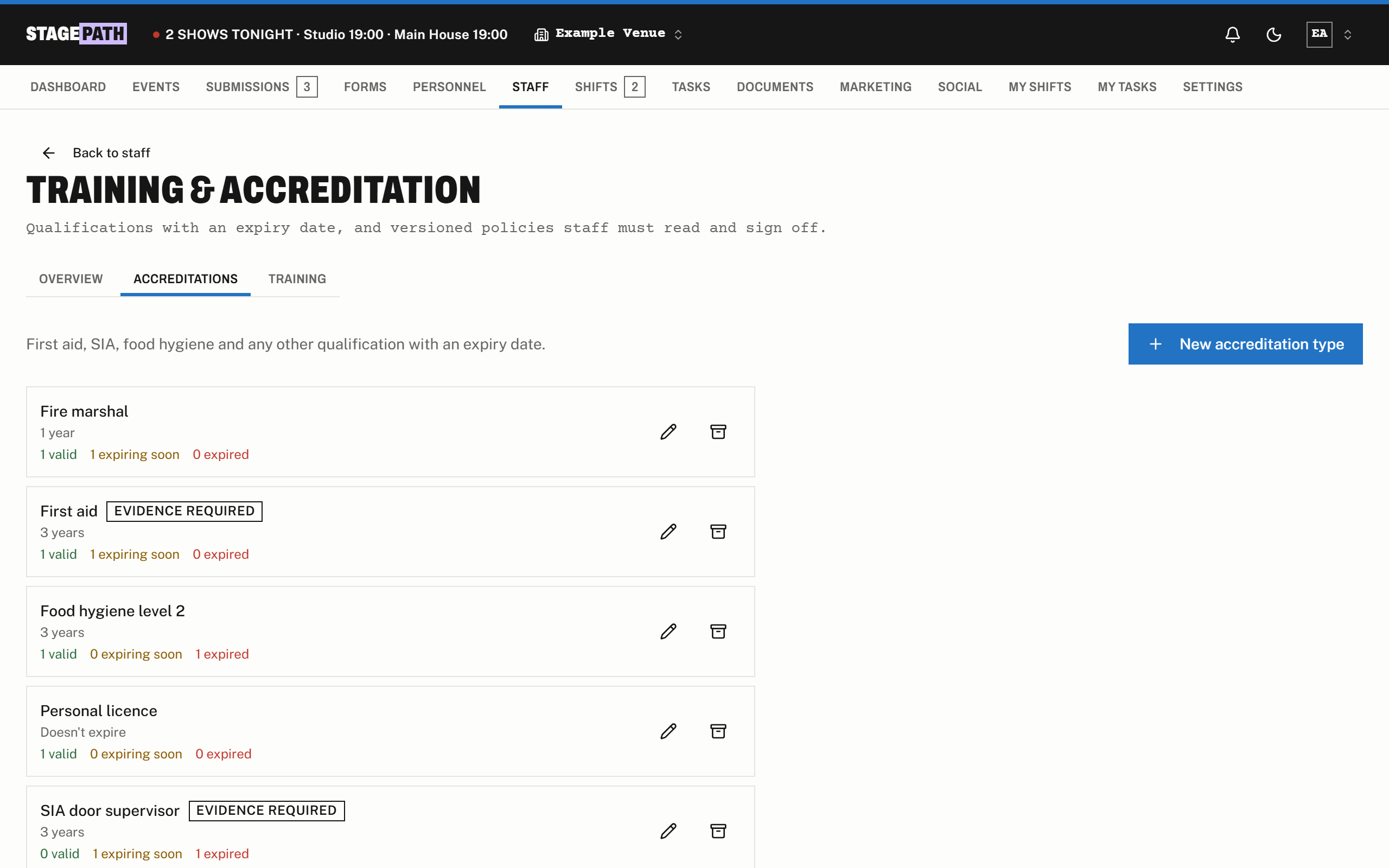This screenshot has width=1389, height=868.
Task: Go to My Tasks
Action: [1127, 87]
